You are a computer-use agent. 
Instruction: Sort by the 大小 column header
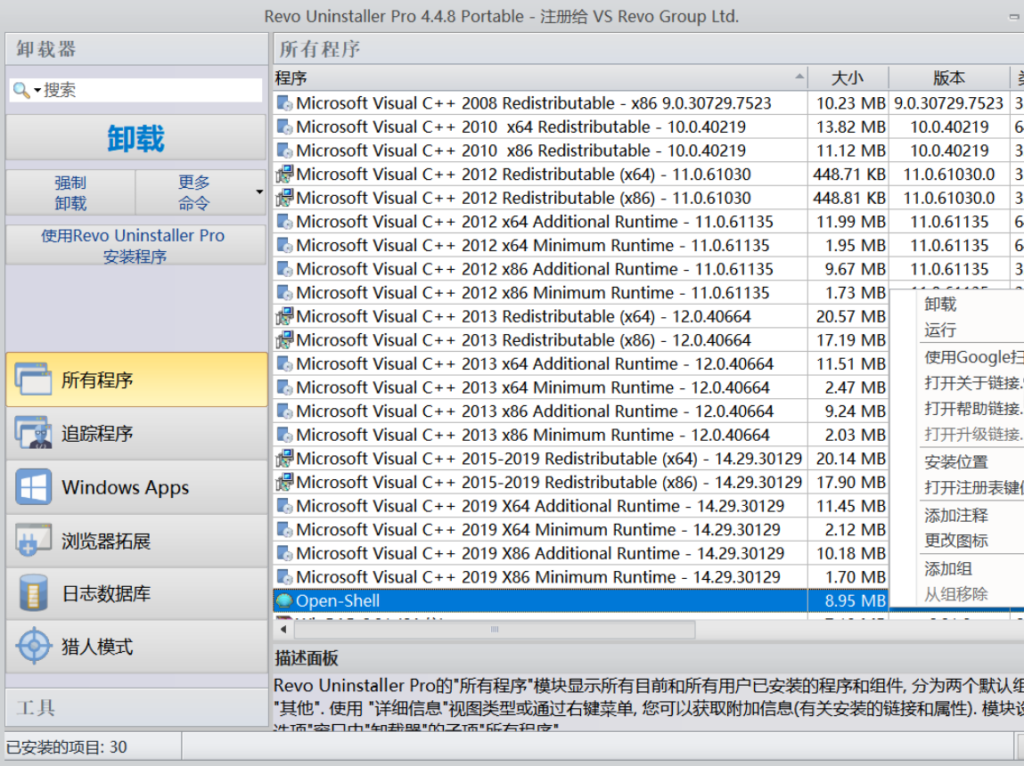tap(848, 78)
